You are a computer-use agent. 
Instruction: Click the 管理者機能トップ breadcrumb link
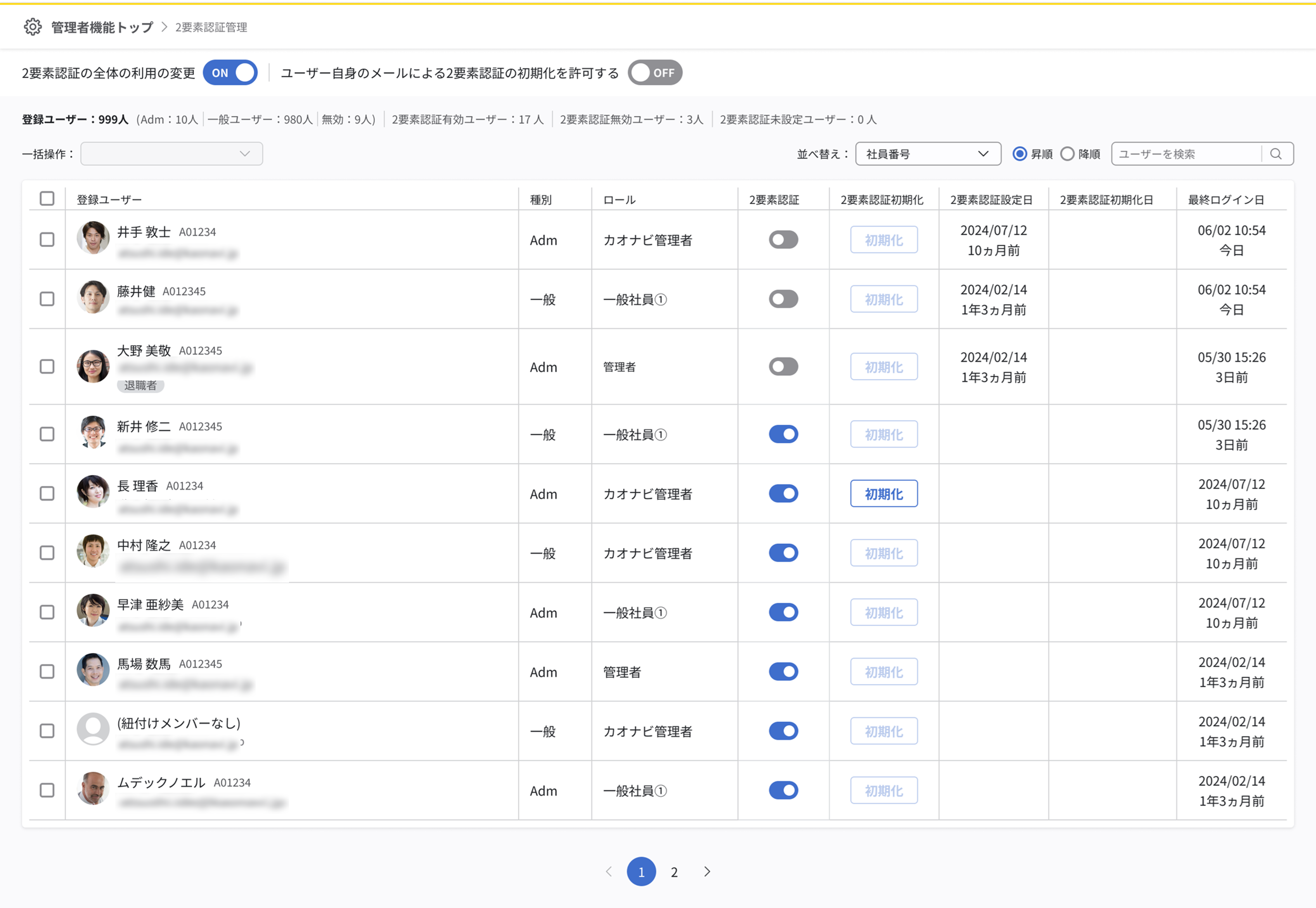pyautogui.click(x=102, y=27)
